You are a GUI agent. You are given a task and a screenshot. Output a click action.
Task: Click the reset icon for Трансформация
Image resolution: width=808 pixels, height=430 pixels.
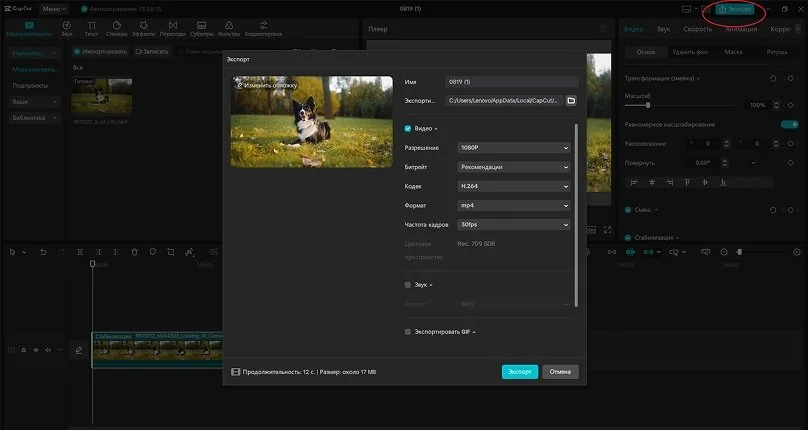pyautogui.click(x=773, y=78)
